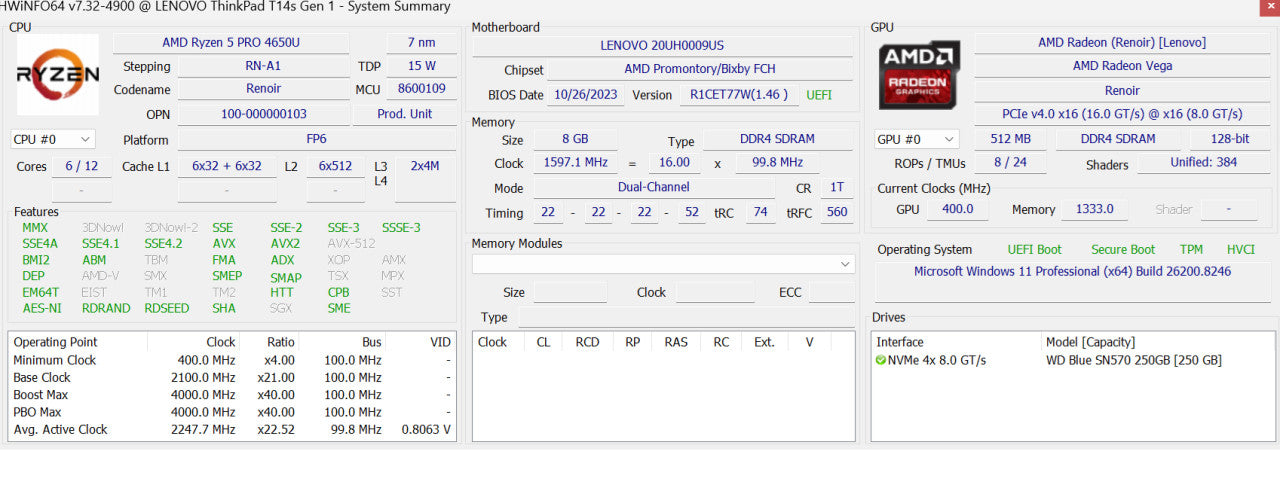Select the Minimum Clock row
Image resolution: width=1280 pixels, height=488 pixels.
232,360
